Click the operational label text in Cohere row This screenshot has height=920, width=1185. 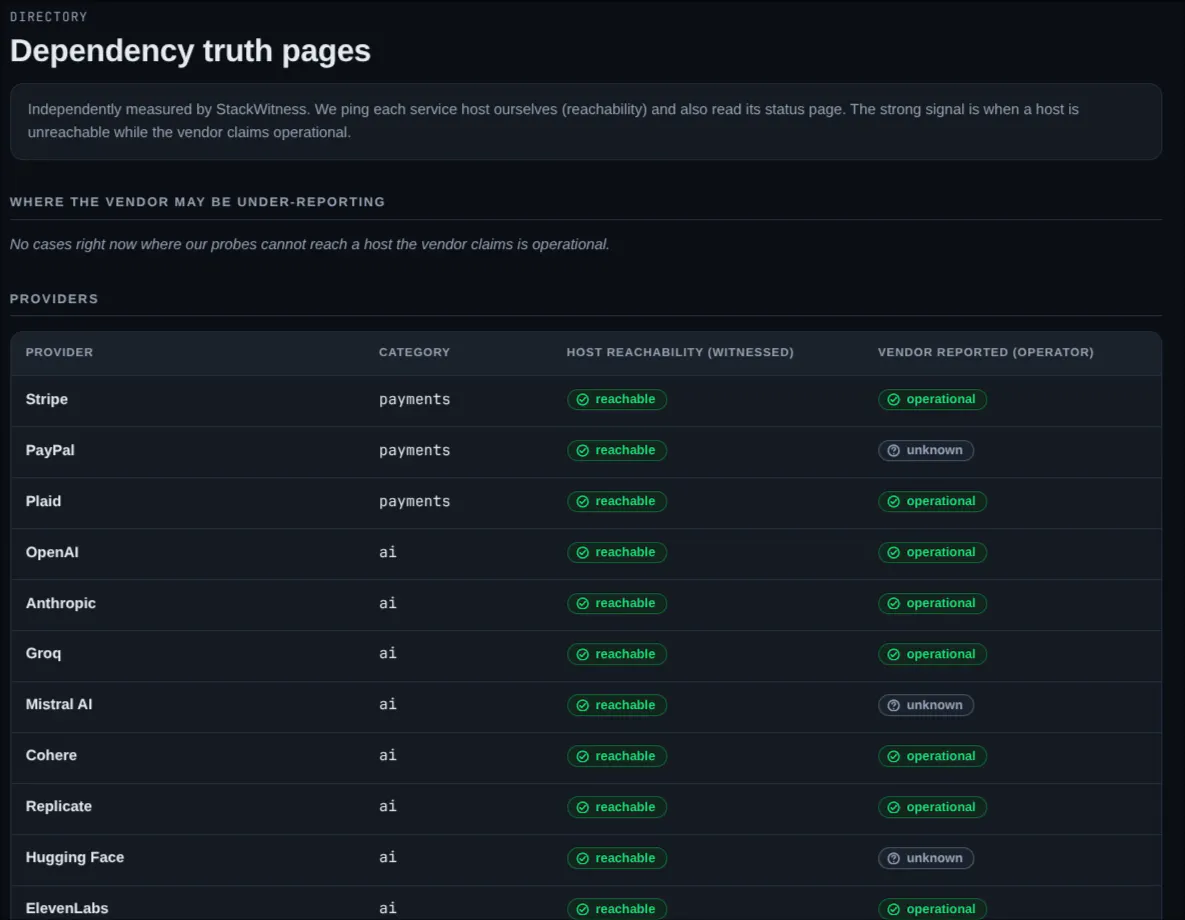coord(941,756)
